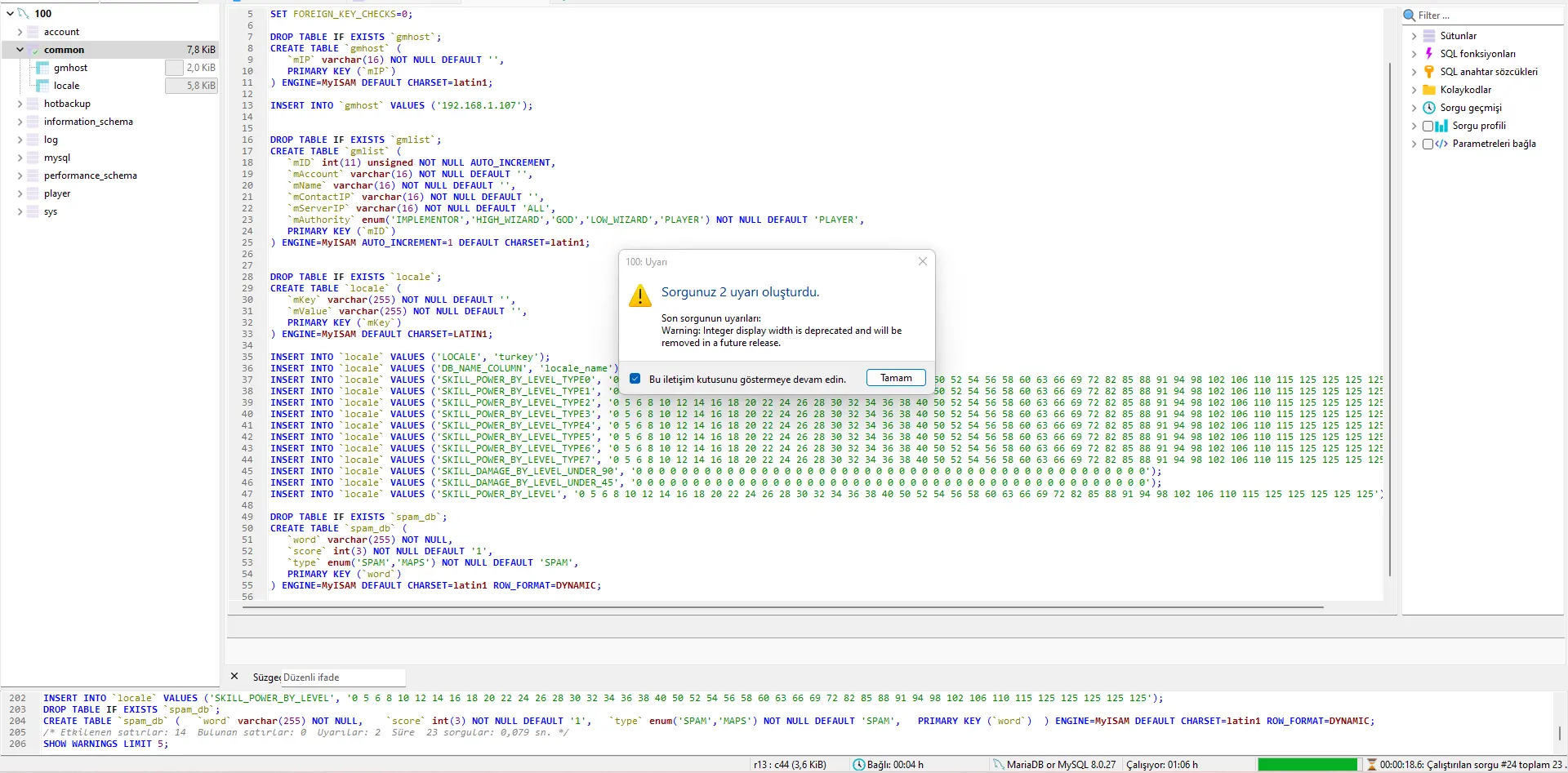The image size is (1568, 773).
Task: Collapse the common database
Action: [20, 50]
